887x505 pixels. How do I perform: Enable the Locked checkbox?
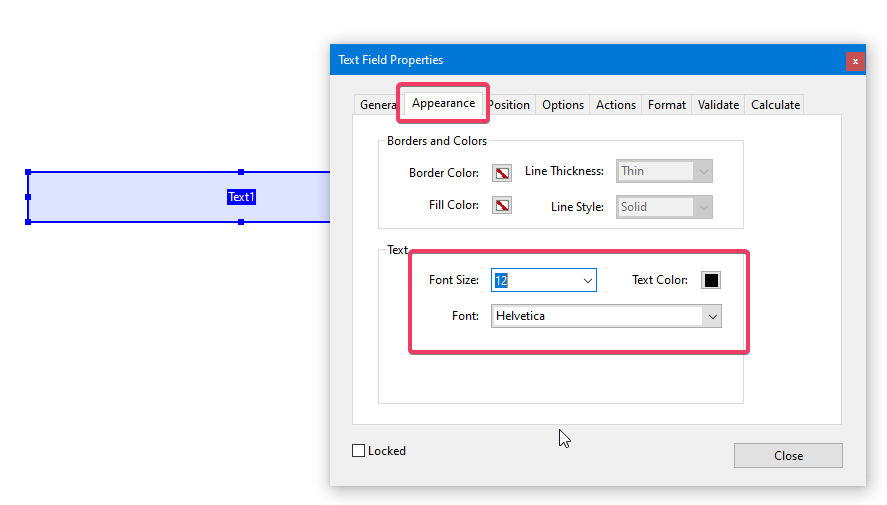click(x=358, y=451)
